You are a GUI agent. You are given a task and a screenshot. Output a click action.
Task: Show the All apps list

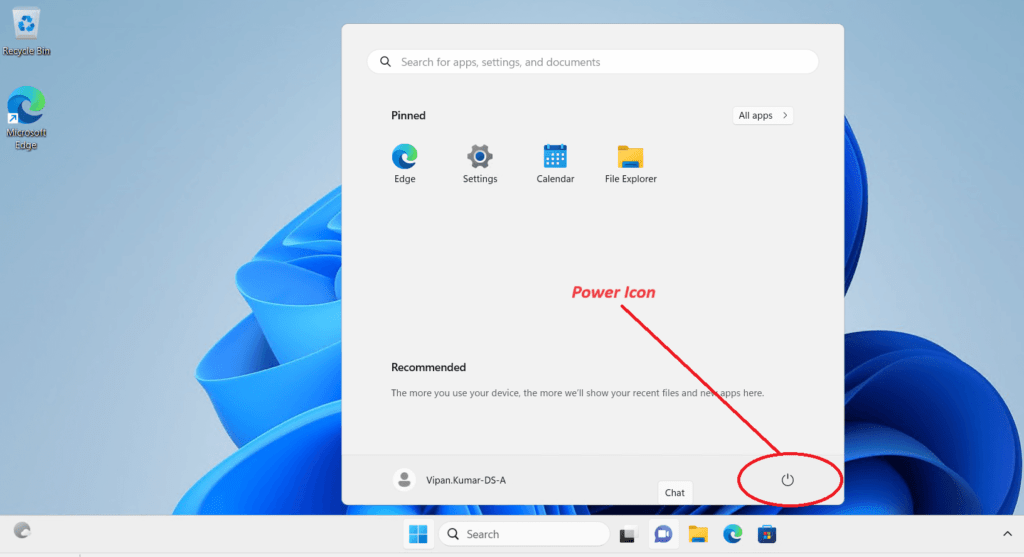click(763, 116)
